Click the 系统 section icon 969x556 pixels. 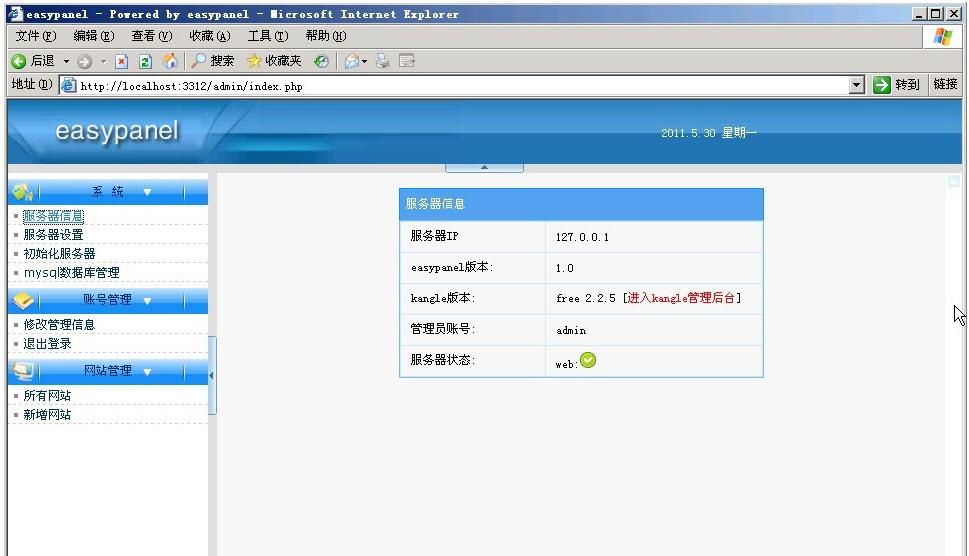(x=22, y=192)
